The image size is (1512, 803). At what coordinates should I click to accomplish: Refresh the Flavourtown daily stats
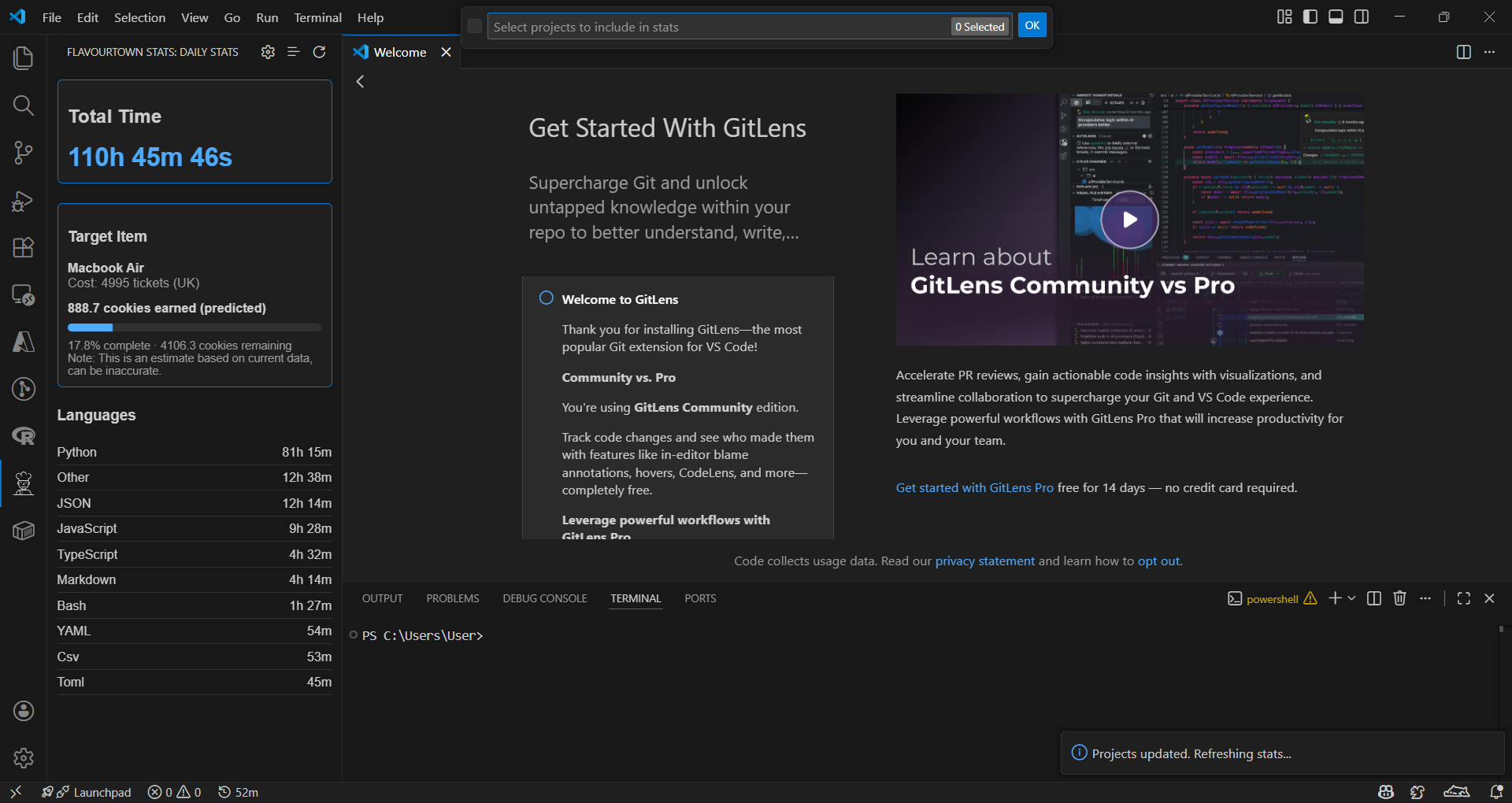click(319, 52)
